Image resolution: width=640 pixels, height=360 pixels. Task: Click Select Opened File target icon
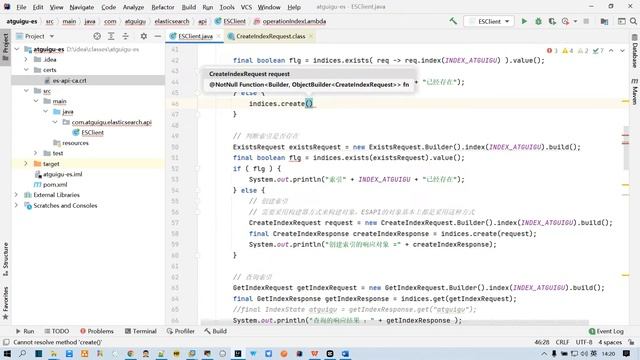pos(97,36)
